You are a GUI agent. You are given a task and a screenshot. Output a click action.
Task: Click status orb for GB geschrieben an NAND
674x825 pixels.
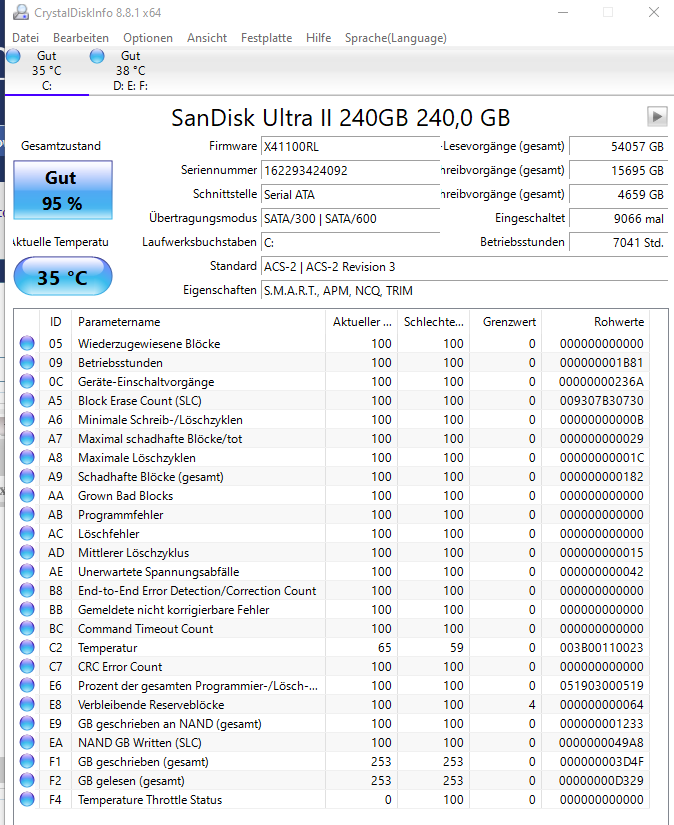pyautogui.click(x=27, y=723)
